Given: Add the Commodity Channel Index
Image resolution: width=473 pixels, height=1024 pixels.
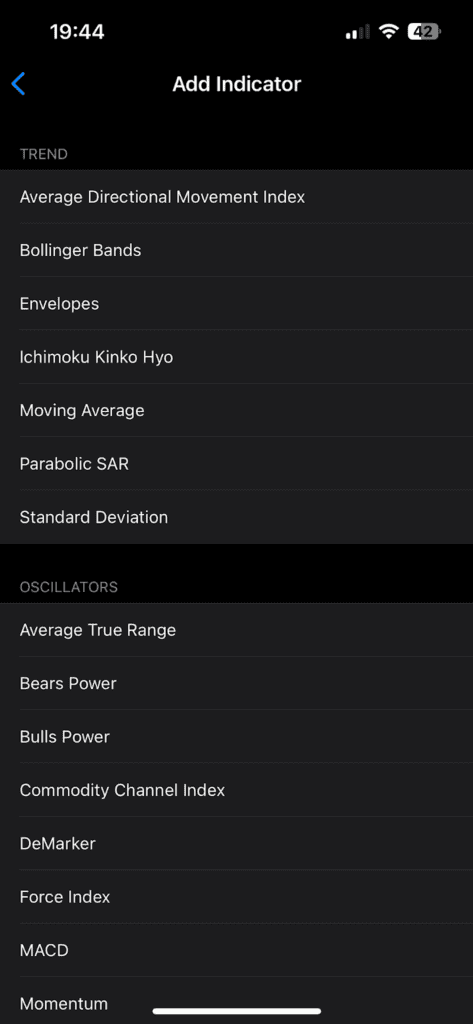Looking at the screenshot, I should click(236, 790).
